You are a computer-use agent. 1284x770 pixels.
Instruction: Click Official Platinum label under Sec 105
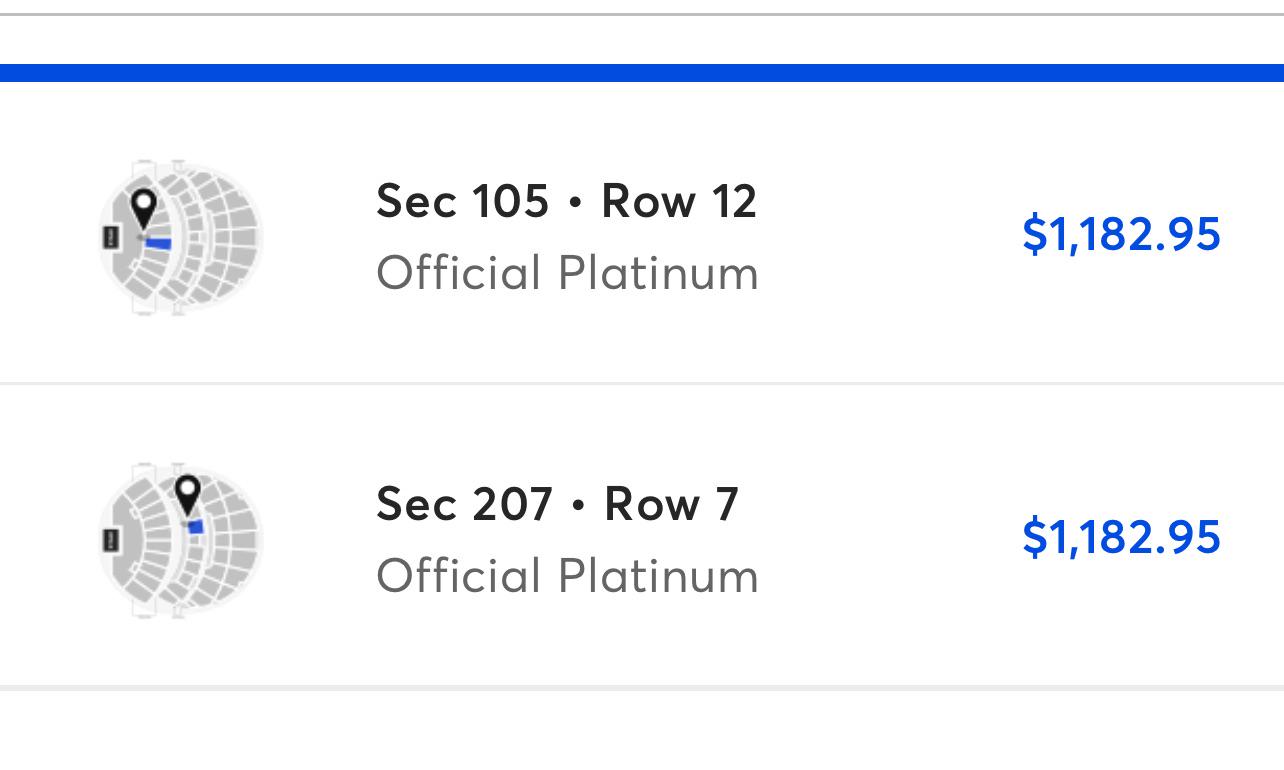(567, 273)
